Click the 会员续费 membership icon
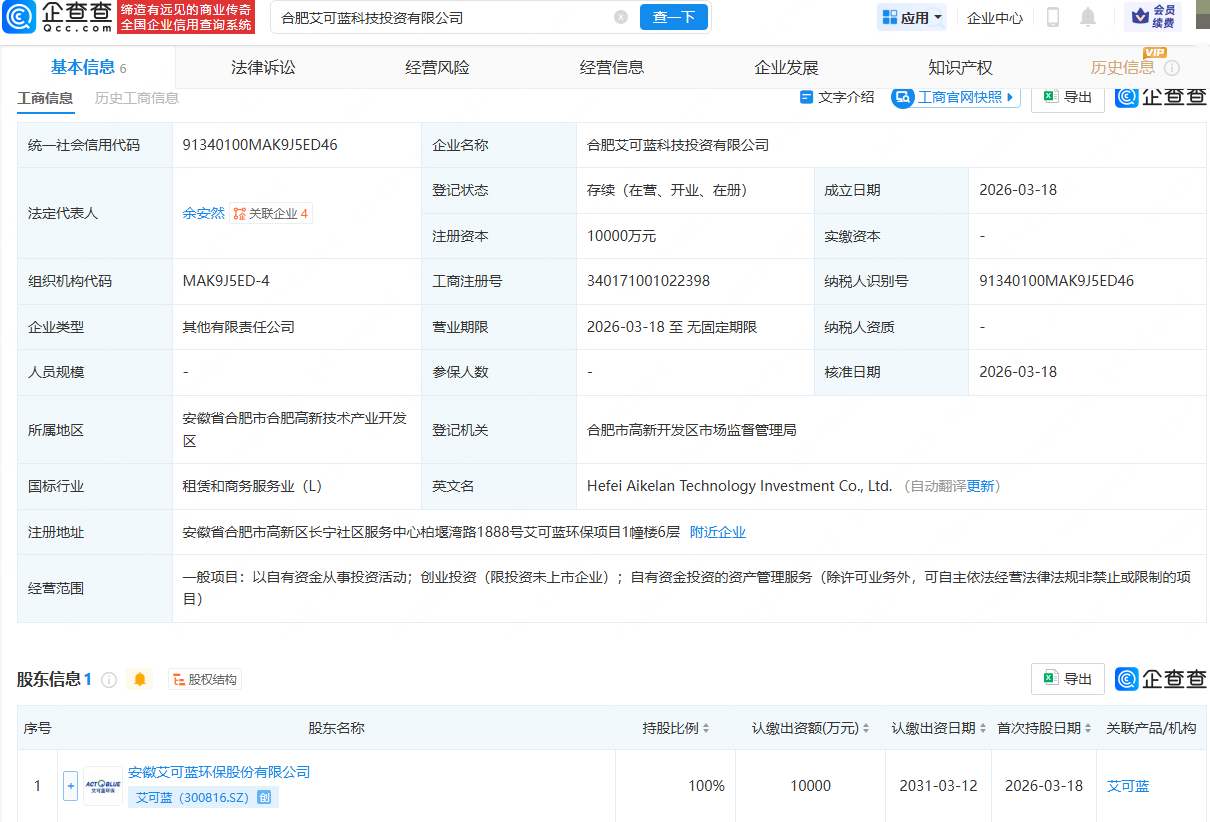This screenshot has height=822, width=1210. 1155,17
